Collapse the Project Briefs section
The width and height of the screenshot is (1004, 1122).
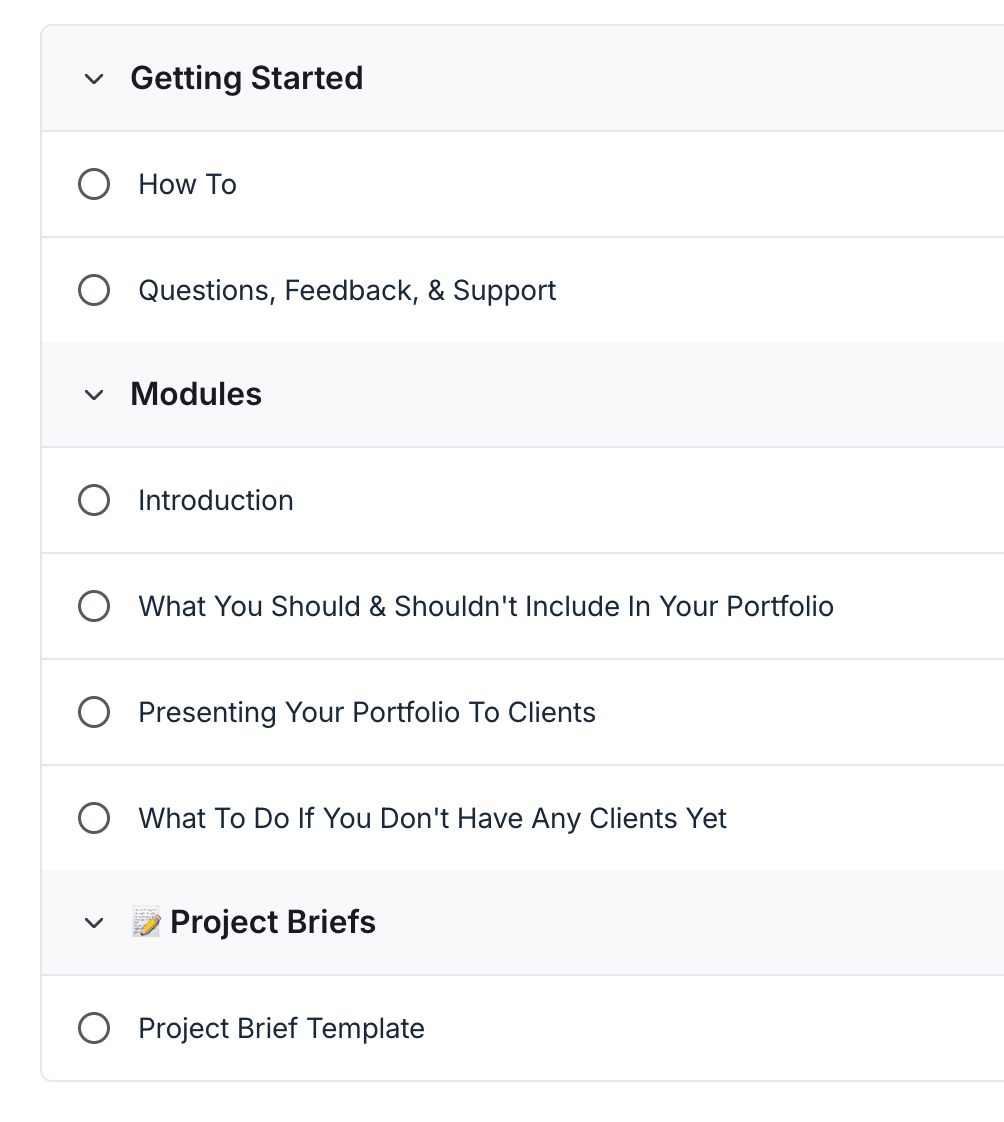(93, 921)
